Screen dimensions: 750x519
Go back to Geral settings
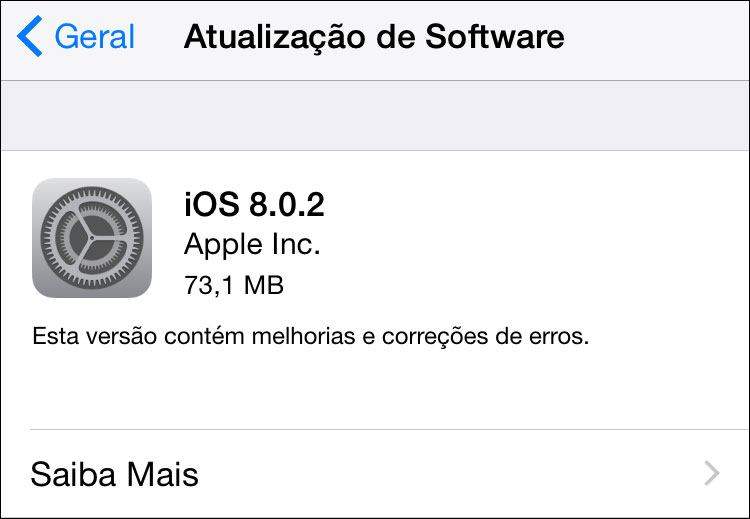click(x=76, y=36)
